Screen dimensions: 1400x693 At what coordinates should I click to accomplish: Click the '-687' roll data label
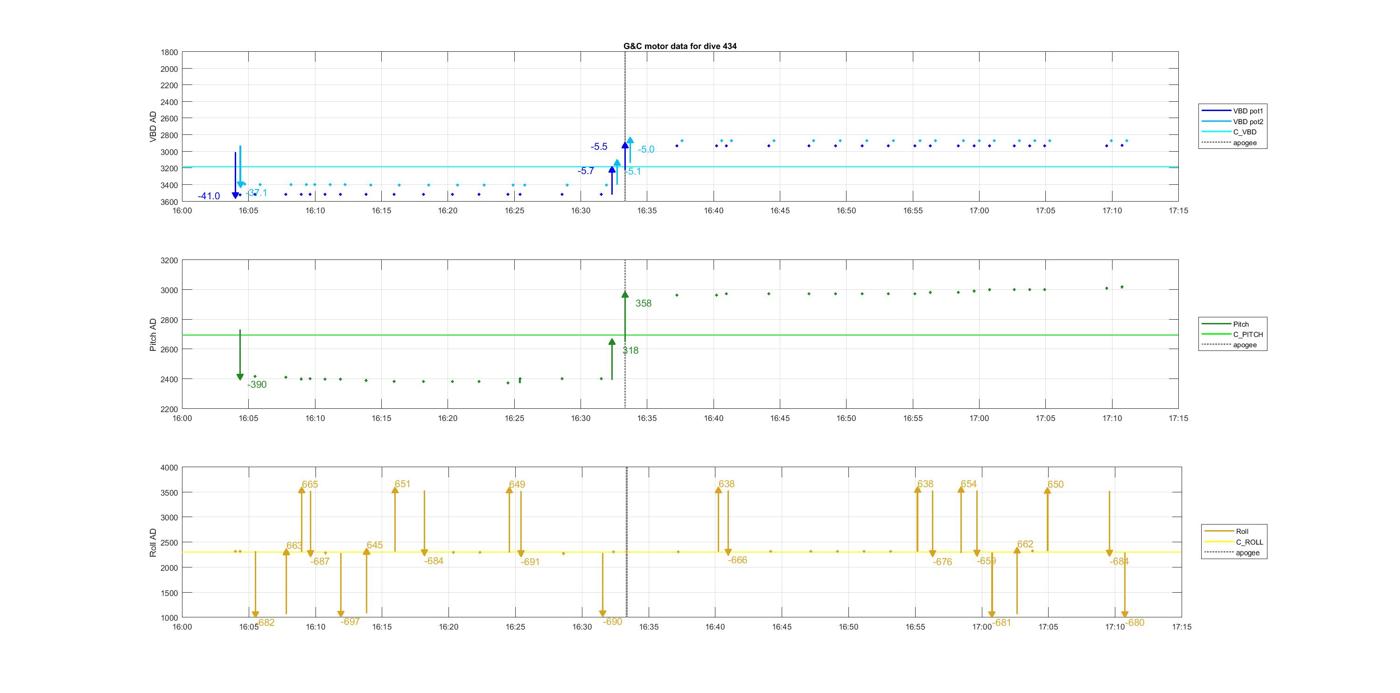pos(320,562)
